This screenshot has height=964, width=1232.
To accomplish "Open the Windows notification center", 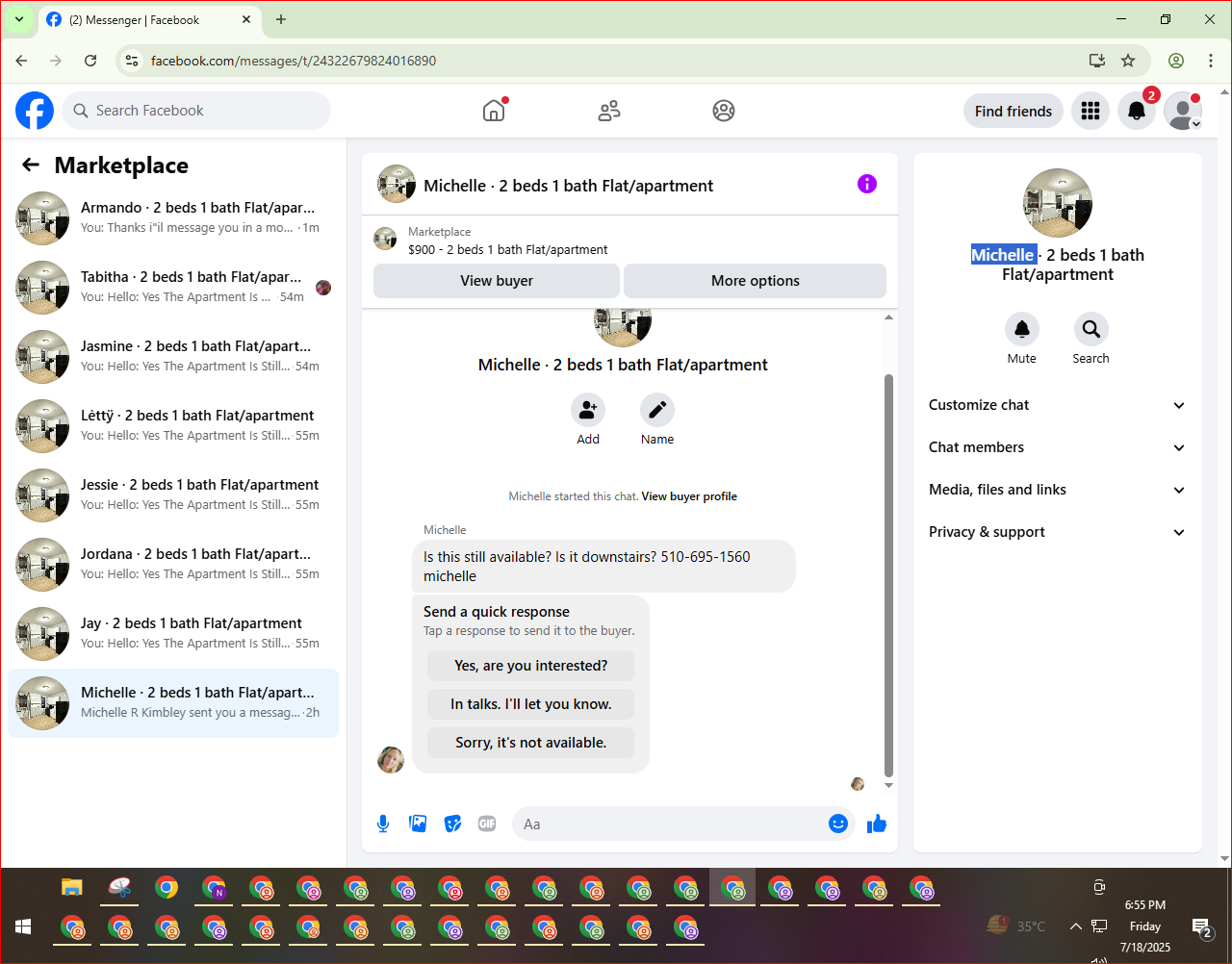I will 1201,927.
